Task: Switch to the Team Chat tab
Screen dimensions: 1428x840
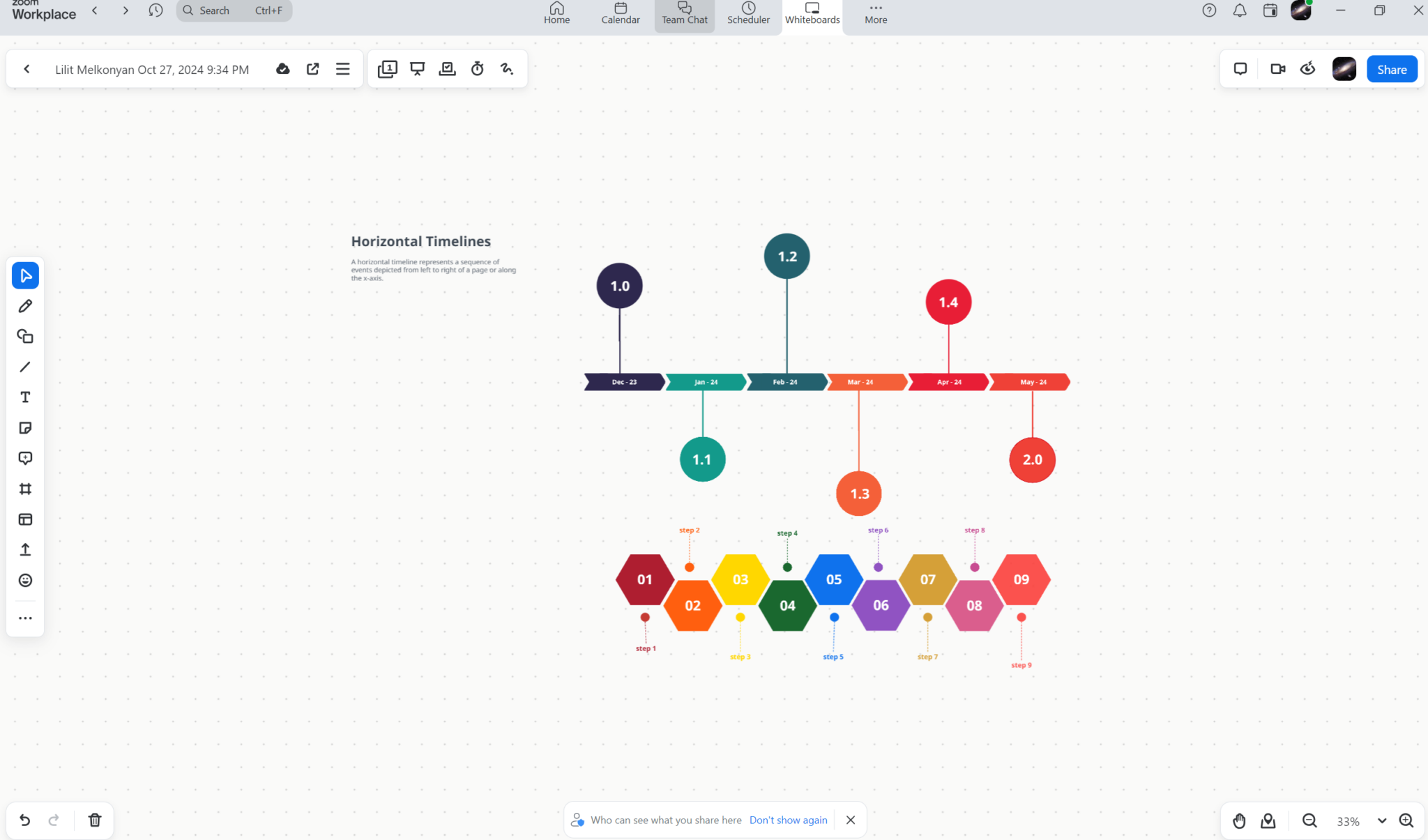Action: coord(684,13)
